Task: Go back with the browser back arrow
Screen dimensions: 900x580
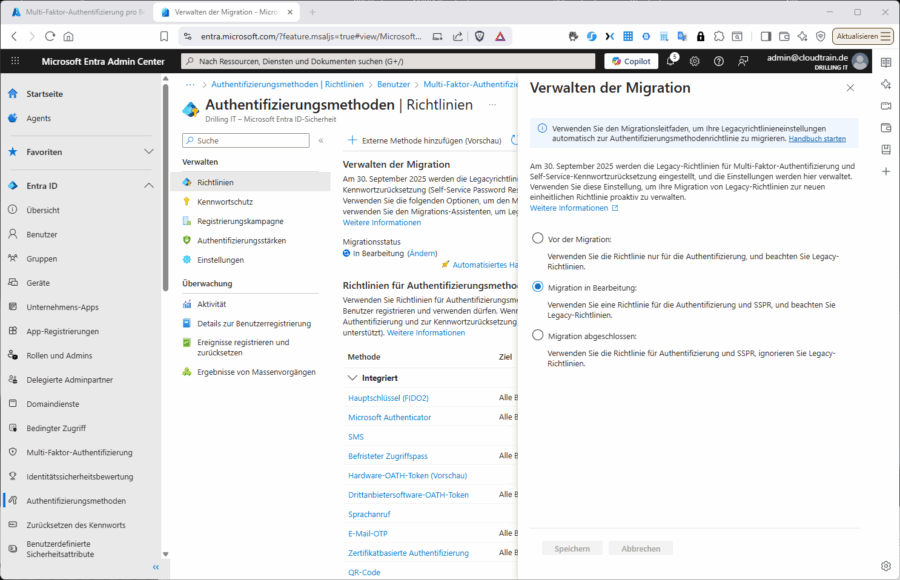Action: [14, 36]
